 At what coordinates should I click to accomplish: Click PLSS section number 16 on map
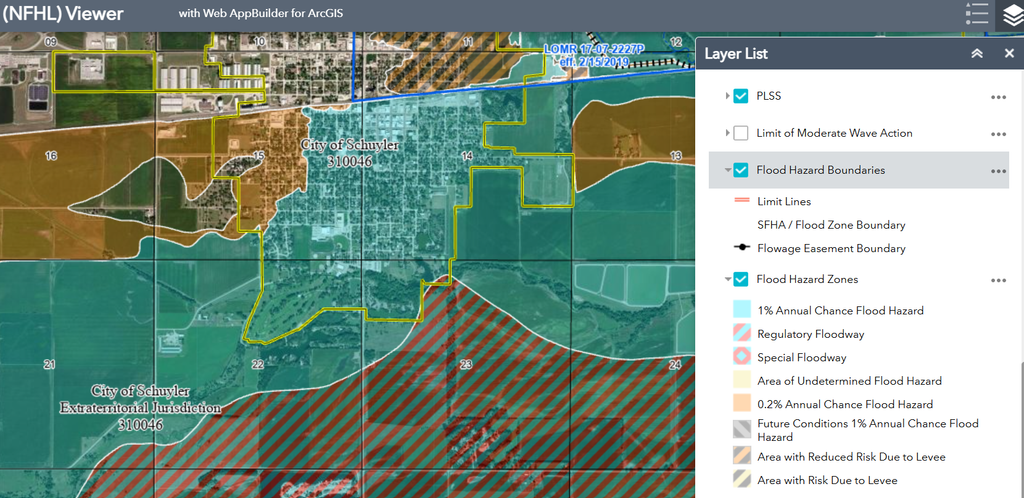tap(51, 156)
